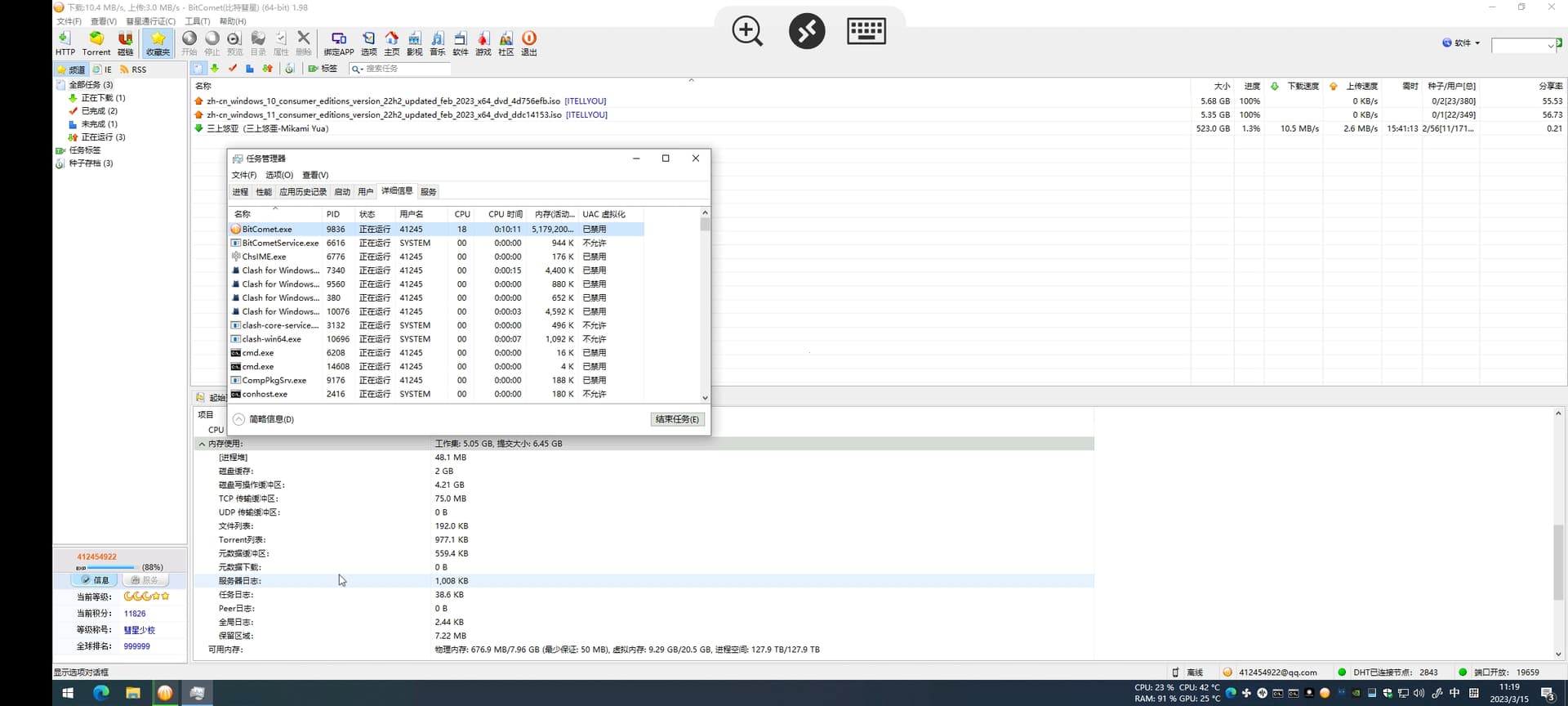
Task: Open the search type dropdown in task search
Action: (x=357, y=69)
